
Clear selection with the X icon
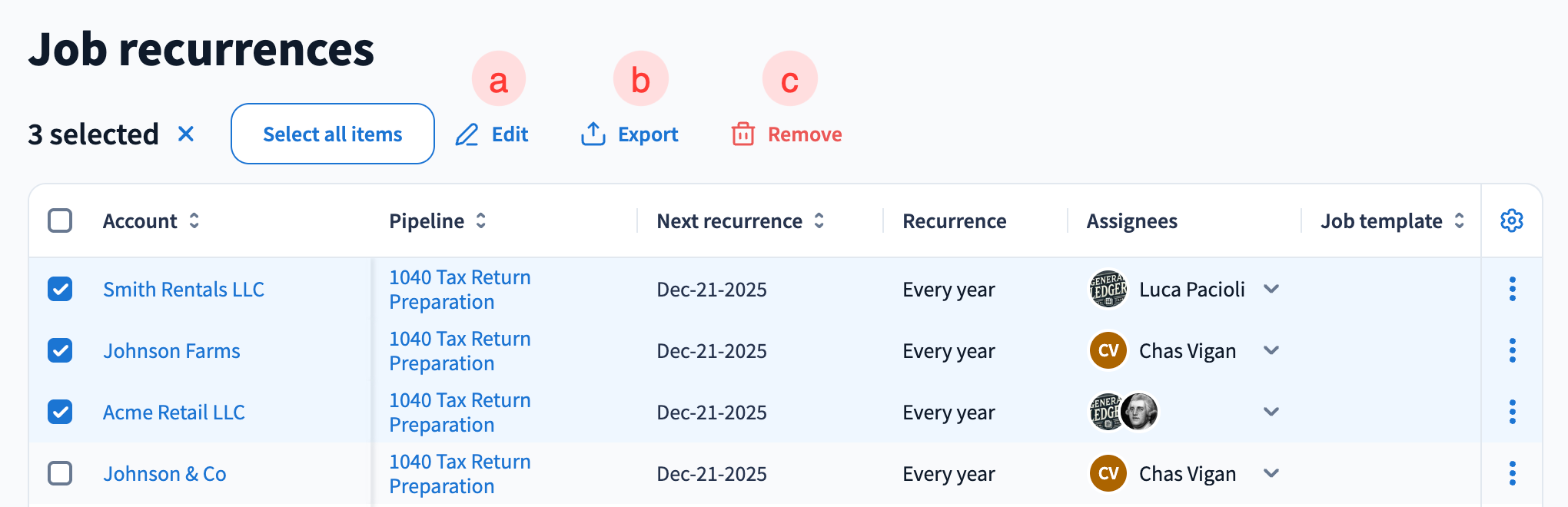(x=185, y=134)
